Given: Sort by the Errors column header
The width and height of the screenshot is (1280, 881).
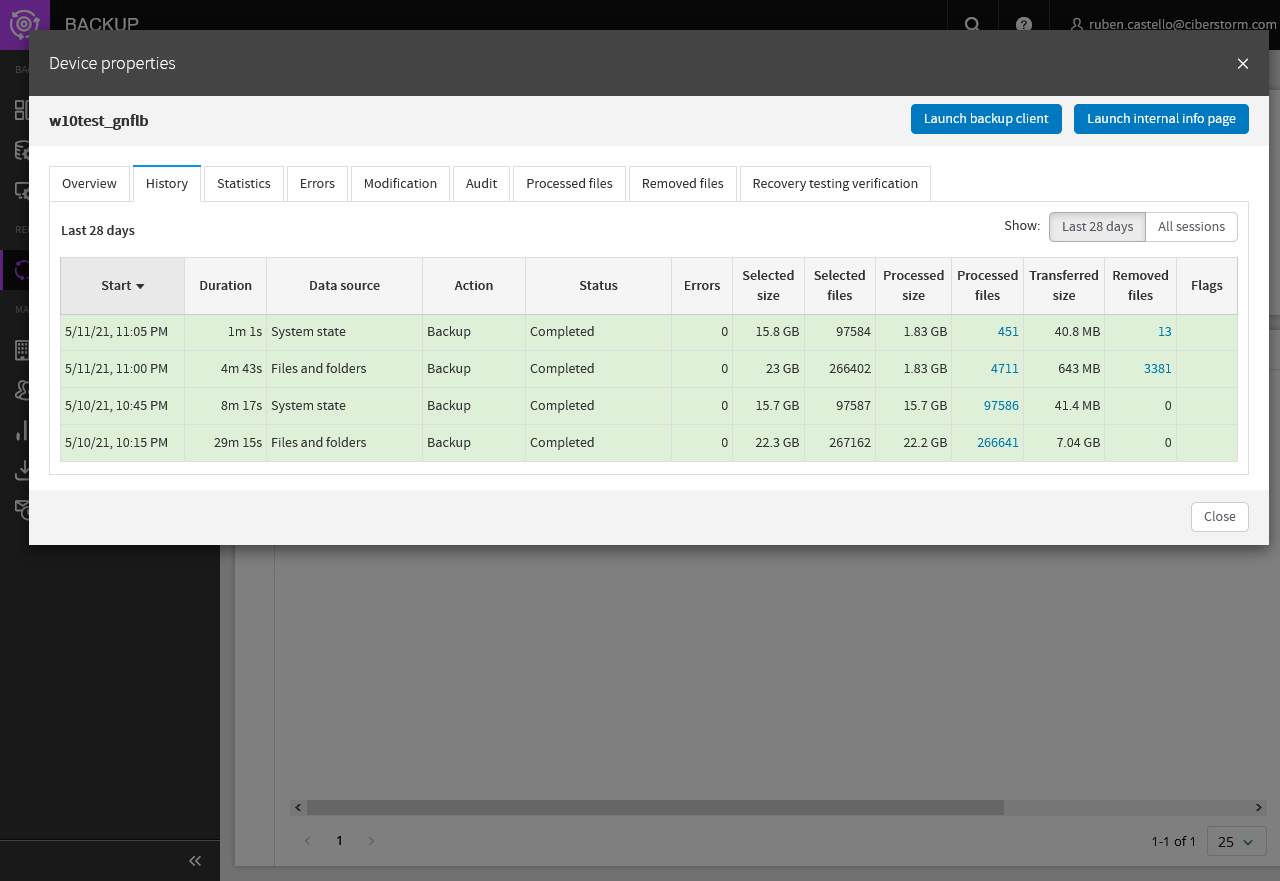Looking at the screenshot, I should (x=702, y=286).
